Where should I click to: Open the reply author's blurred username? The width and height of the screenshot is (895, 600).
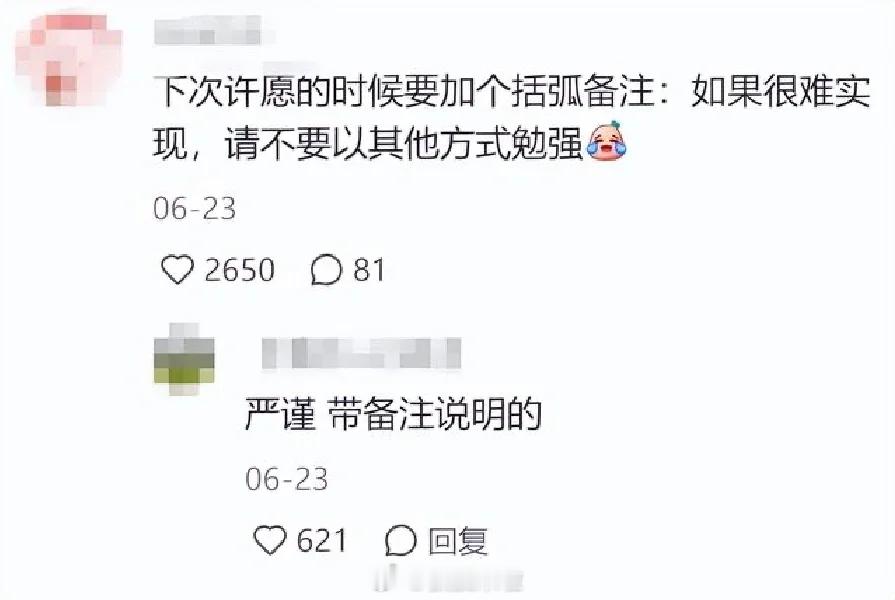(x=361, y=353)
